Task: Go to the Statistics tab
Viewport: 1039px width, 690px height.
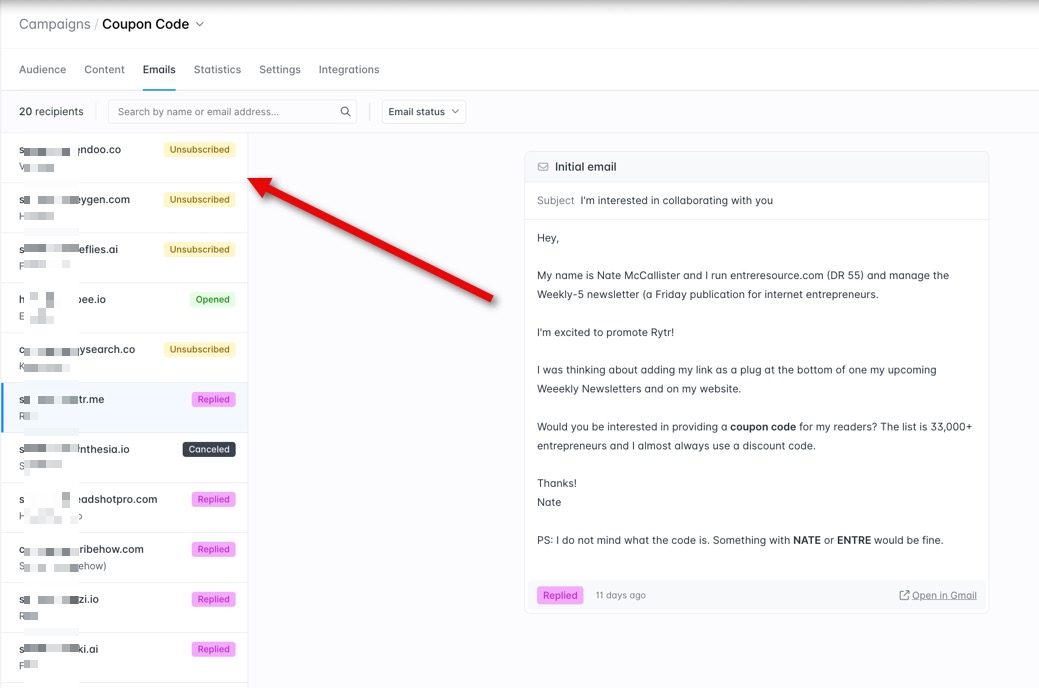Action: point(217,70)
